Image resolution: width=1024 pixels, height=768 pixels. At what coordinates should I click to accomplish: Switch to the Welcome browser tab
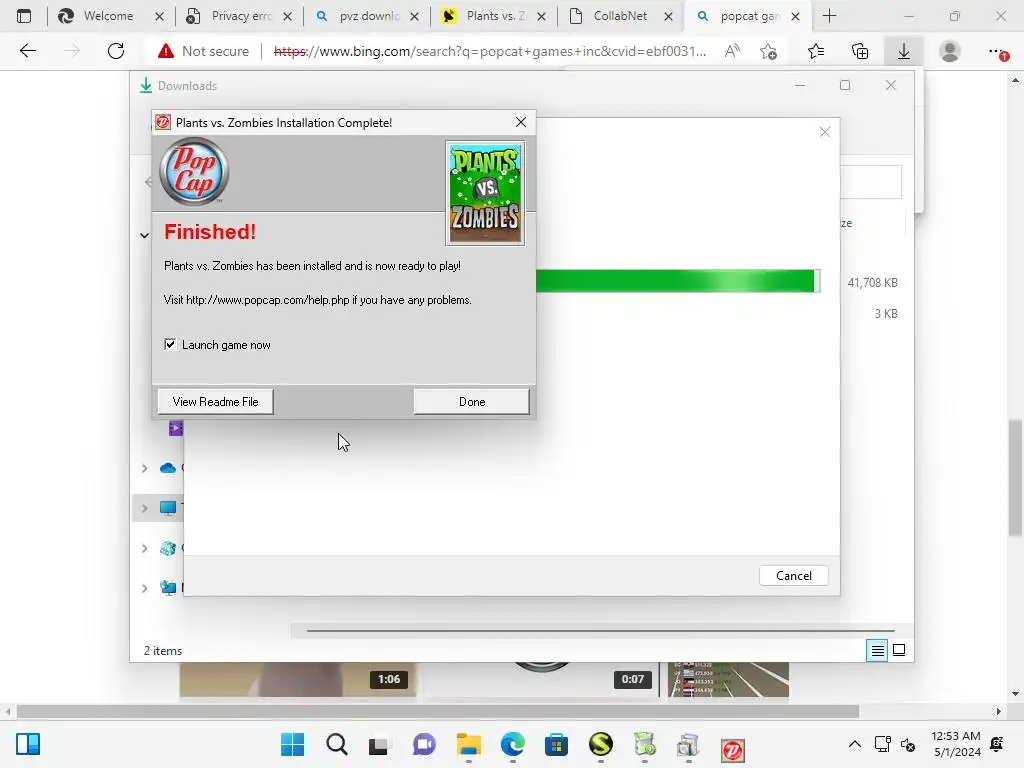click(108, 16)
